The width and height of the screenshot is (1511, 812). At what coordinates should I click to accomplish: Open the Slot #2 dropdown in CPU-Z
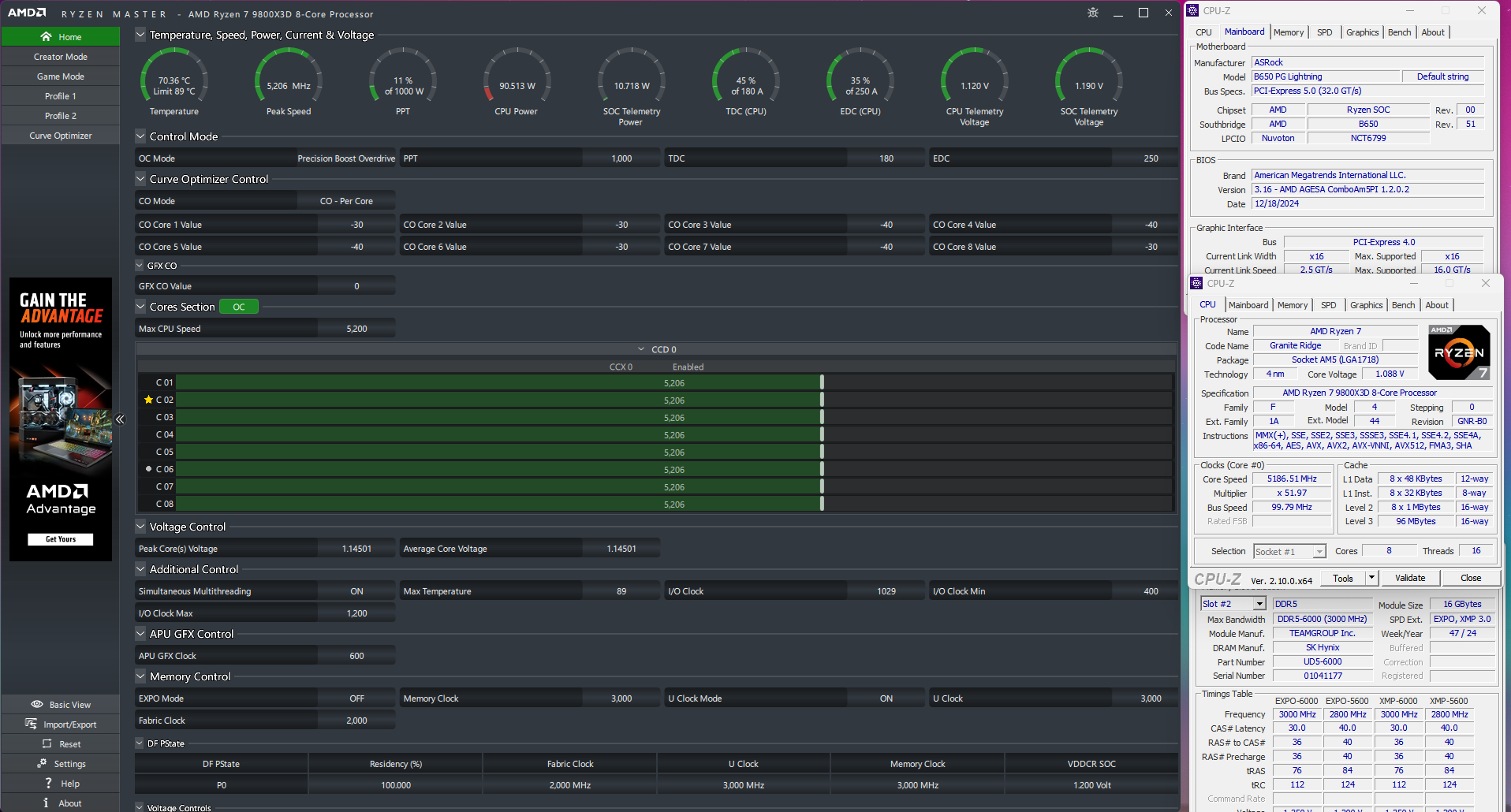pyautogui.click(x=1259, y=604)
